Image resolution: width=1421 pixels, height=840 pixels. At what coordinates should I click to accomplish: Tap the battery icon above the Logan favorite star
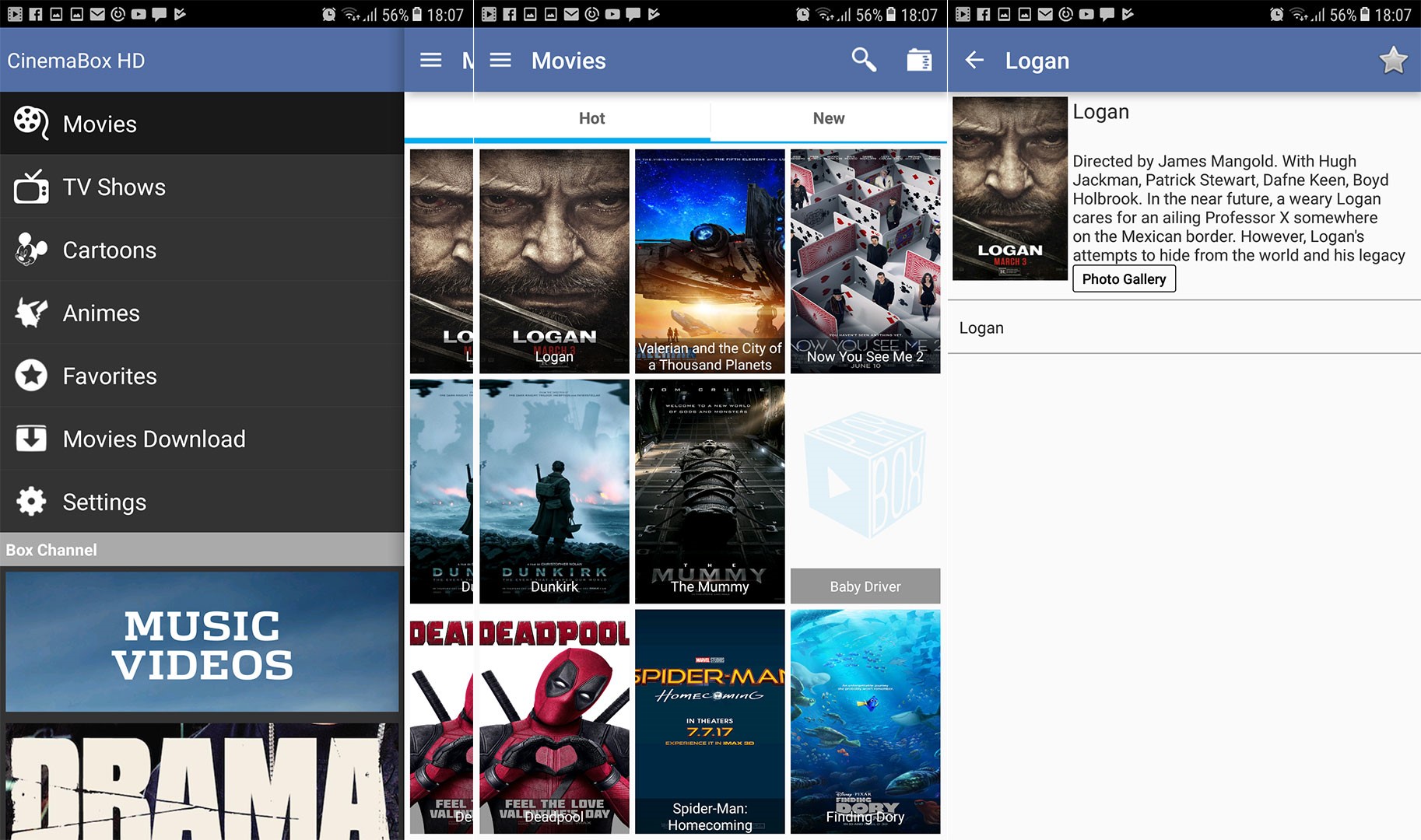click(x=1364, y=14)
